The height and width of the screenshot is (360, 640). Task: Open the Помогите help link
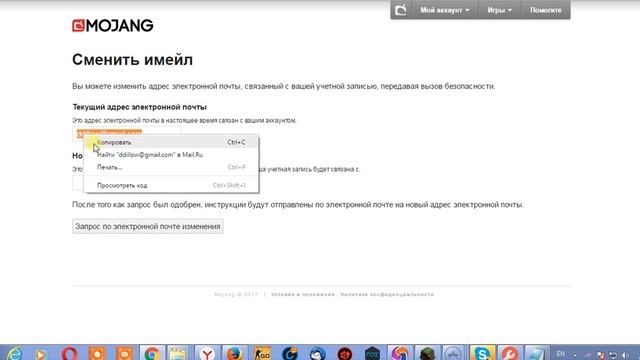click(546, 10)
